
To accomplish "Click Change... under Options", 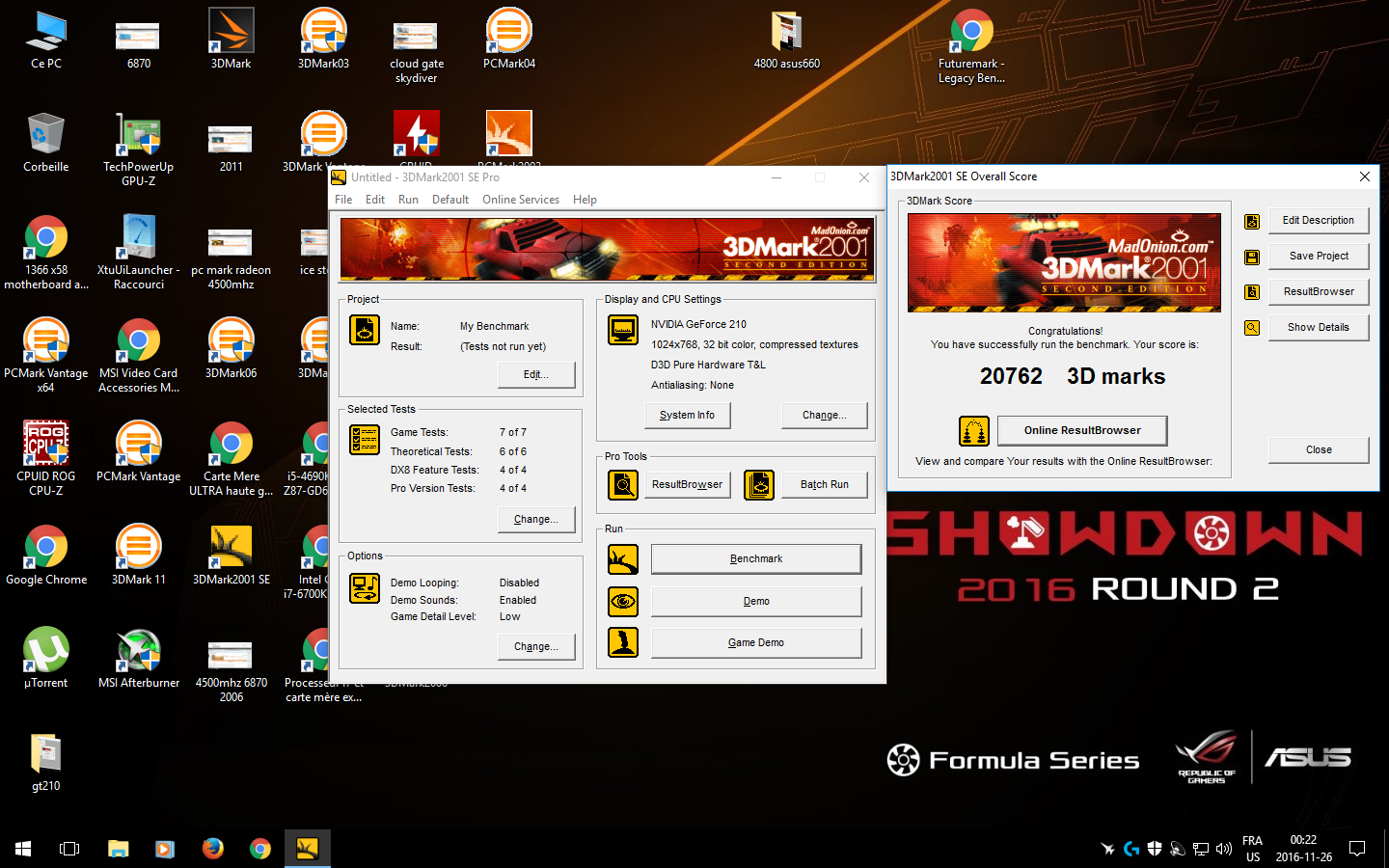I will (536, 646).
